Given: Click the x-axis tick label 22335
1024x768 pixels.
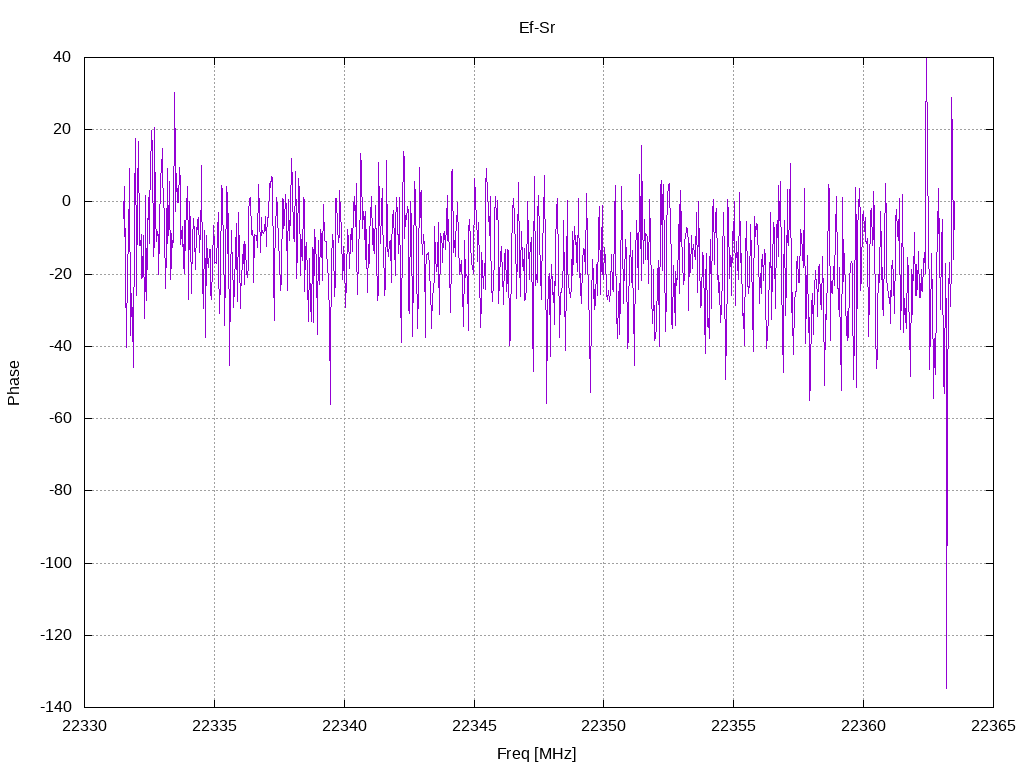Looking at the screenshot, I should click(x=214, y=726).
